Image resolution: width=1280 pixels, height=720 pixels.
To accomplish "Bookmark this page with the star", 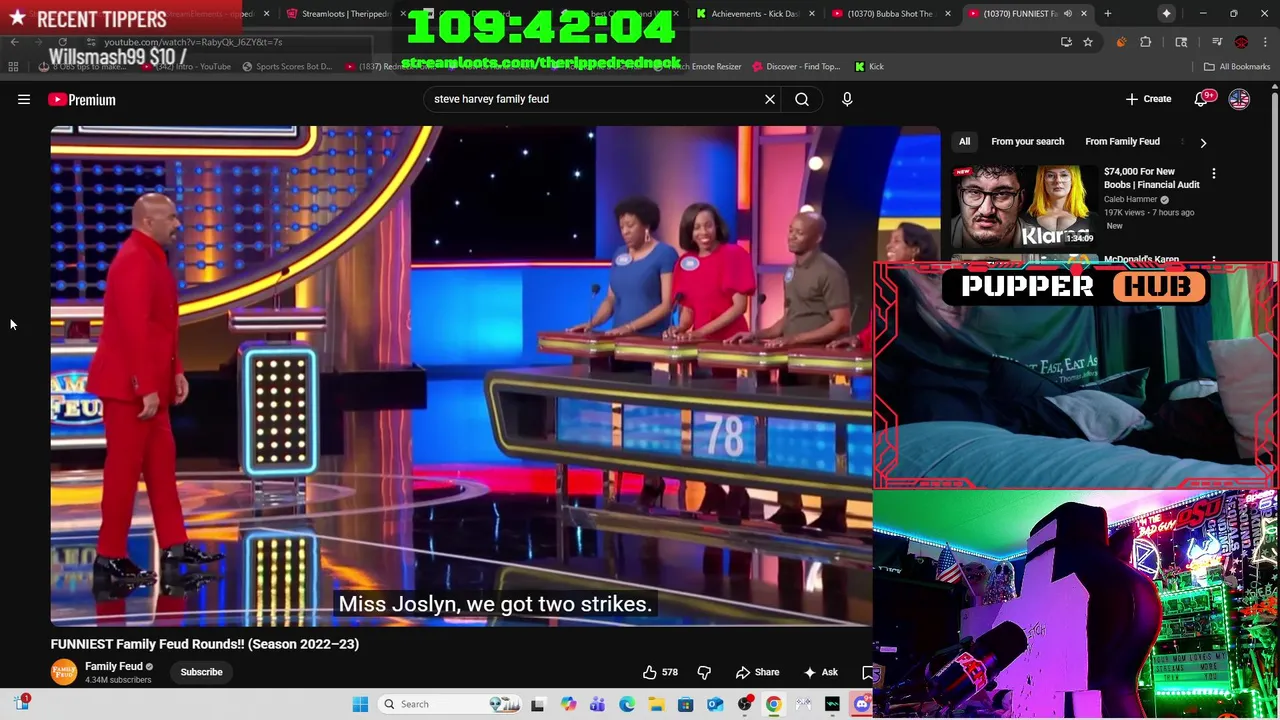I will 1088,42.
